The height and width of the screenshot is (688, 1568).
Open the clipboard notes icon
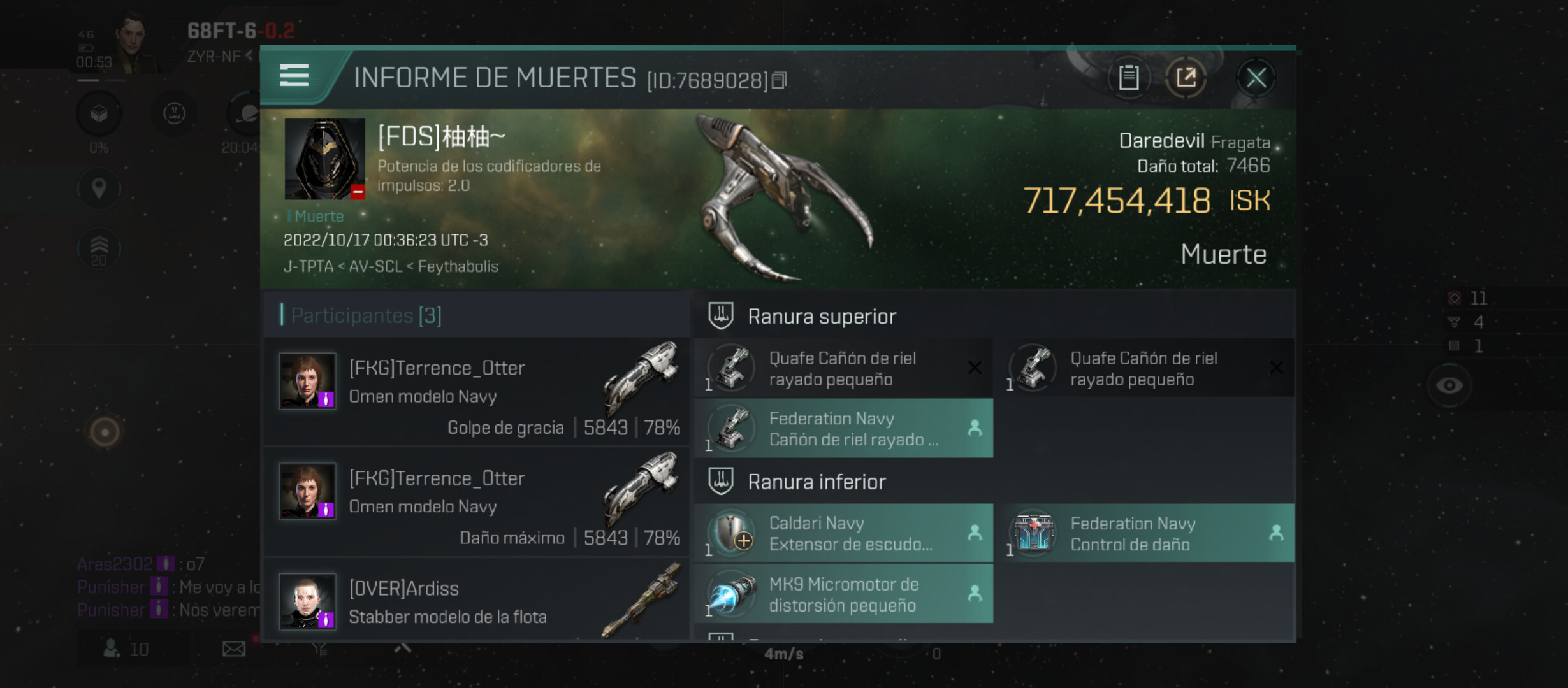coord(1128,78)
